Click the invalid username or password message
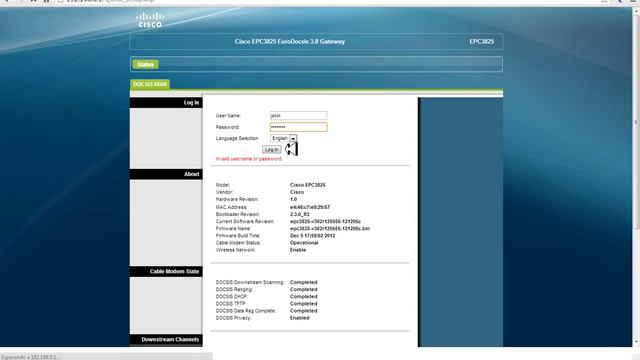This screenshot has width=640, height=360. pos(249,159)
